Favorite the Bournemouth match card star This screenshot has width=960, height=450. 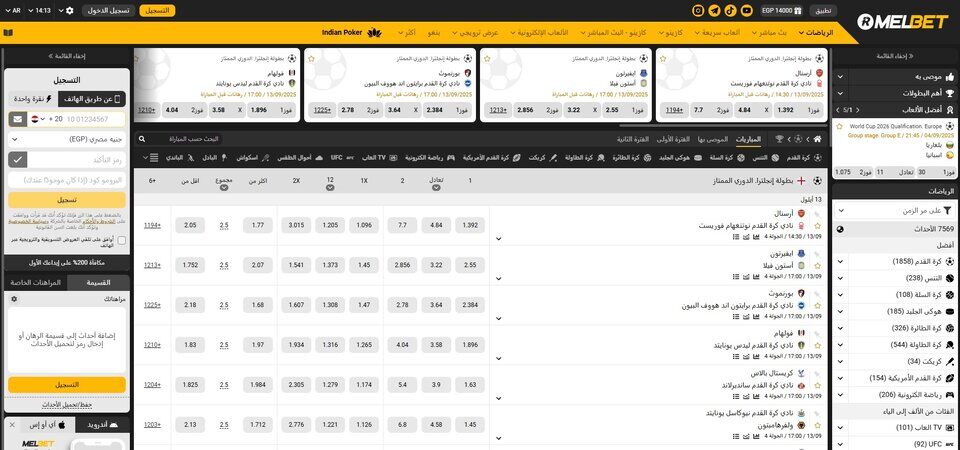[311, 59]
